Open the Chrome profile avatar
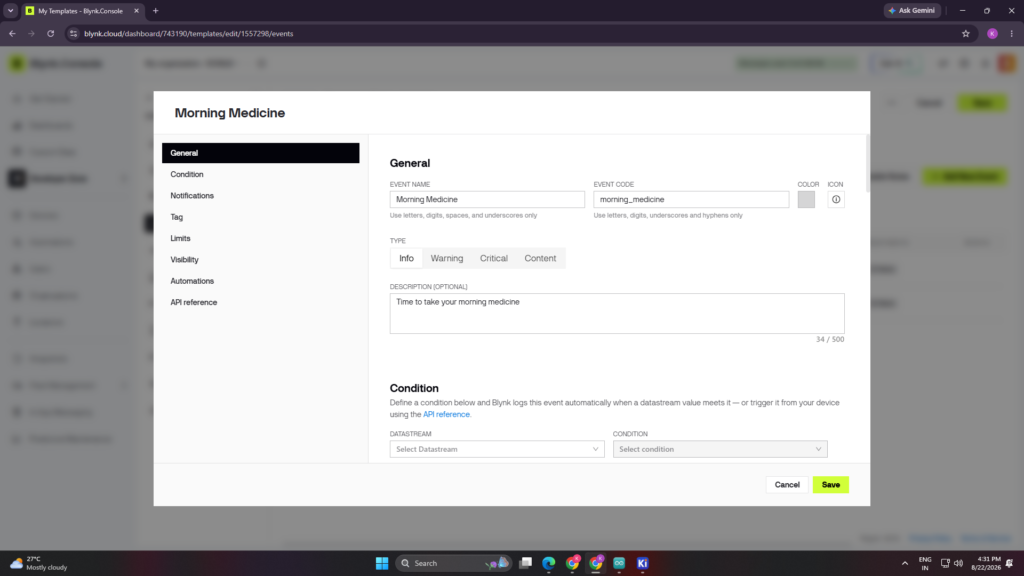This screenshot has height=576, width=1024. (992, 33)
